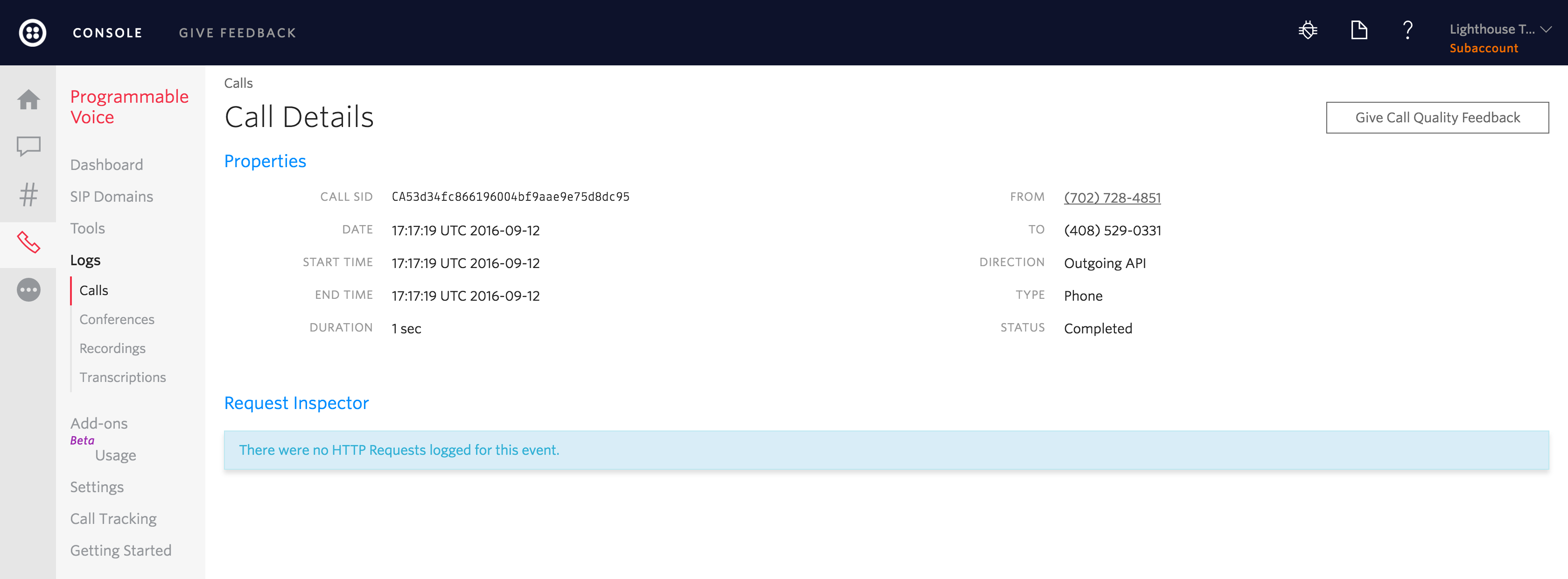
Task: Open Add-ons Beta in the sidebar
Action: (x=98, y=431)
